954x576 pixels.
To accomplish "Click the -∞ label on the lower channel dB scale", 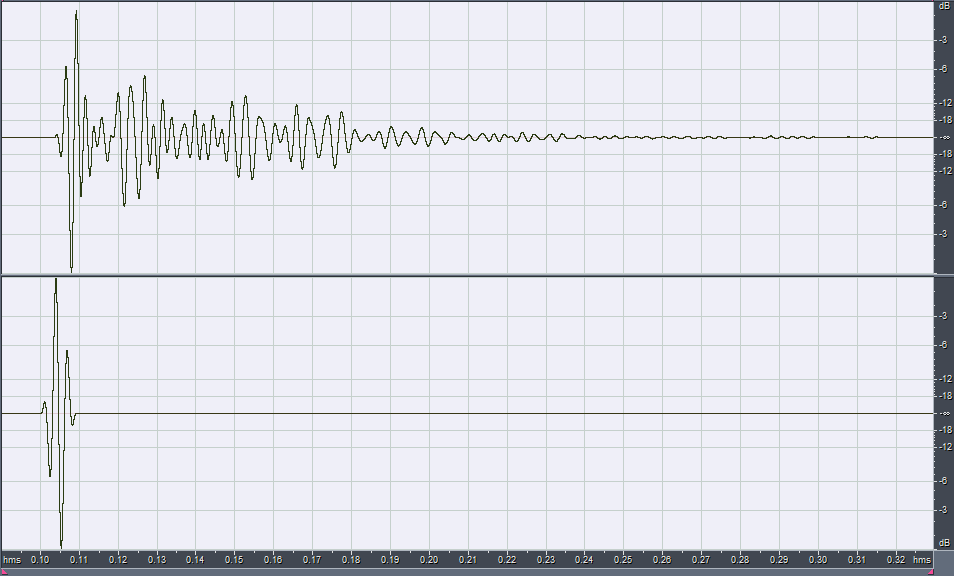I will tap(945, 414).
